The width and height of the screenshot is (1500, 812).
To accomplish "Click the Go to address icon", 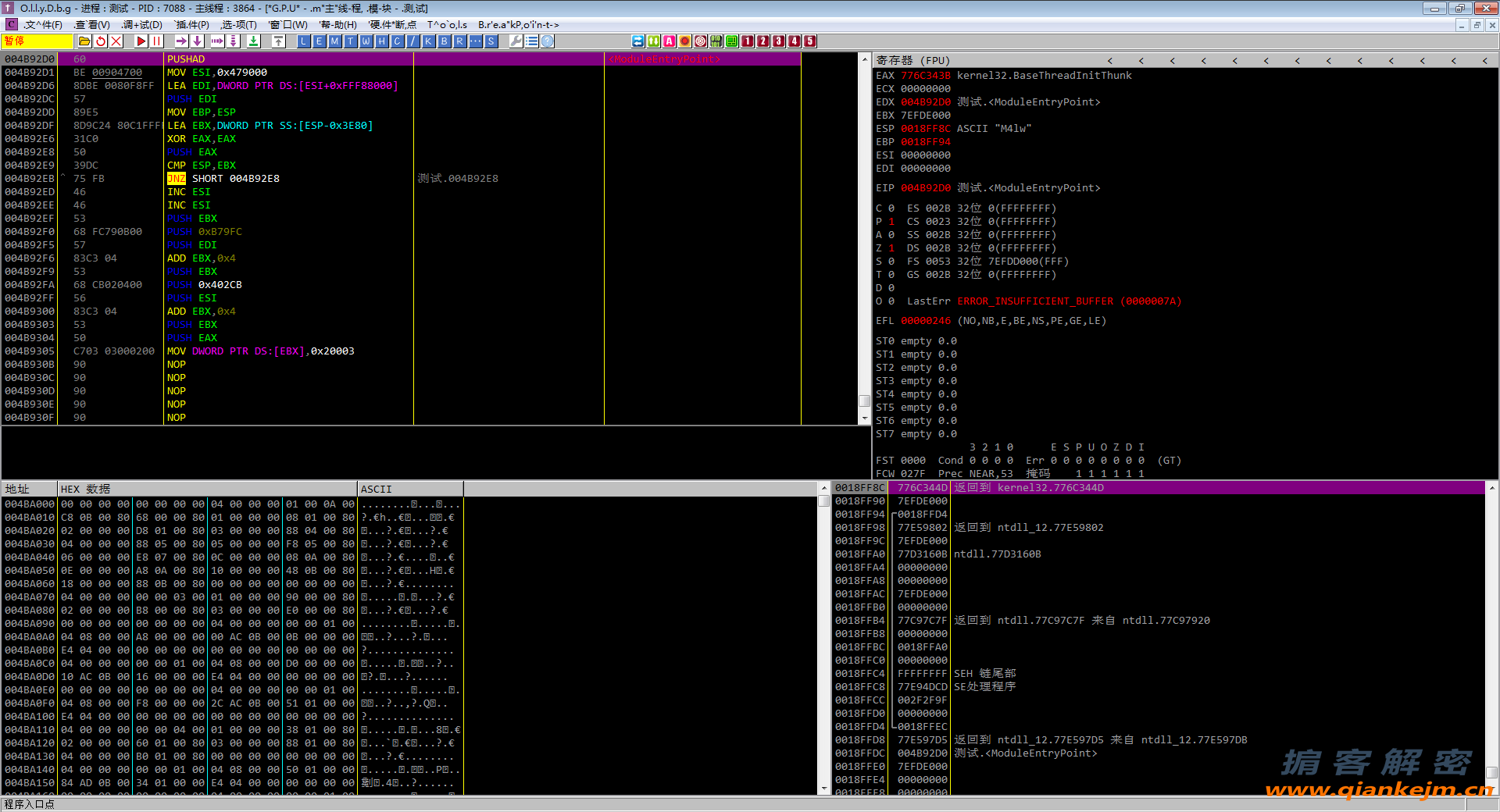I will click(x=278, y=41).
